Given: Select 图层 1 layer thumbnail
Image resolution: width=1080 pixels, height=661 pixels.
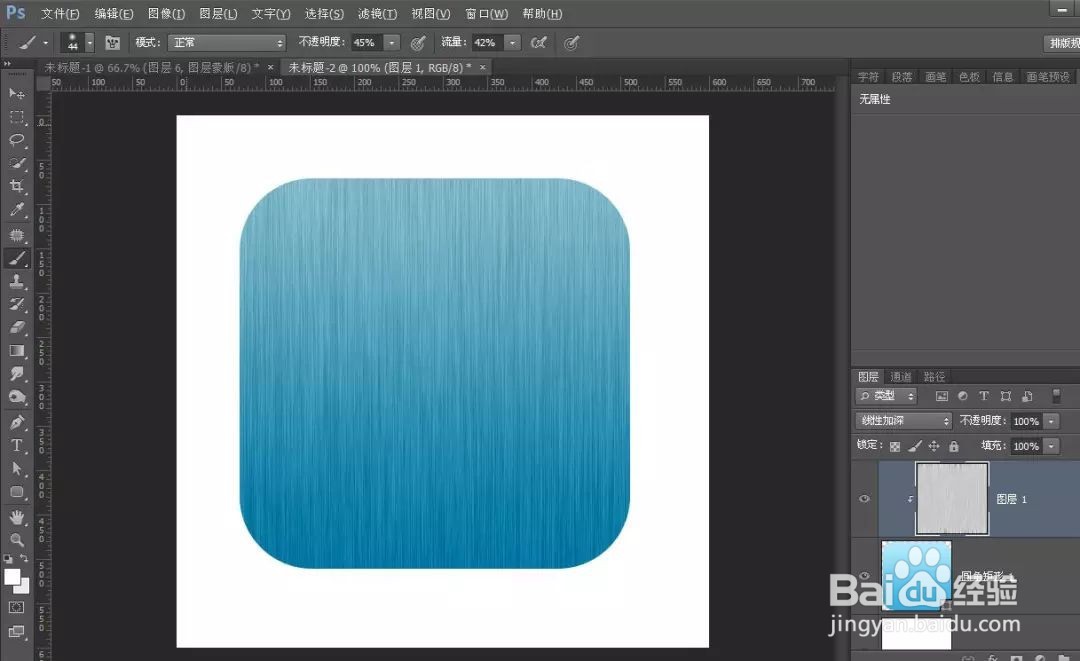Looking at the screenshot, I should [952, 499].
